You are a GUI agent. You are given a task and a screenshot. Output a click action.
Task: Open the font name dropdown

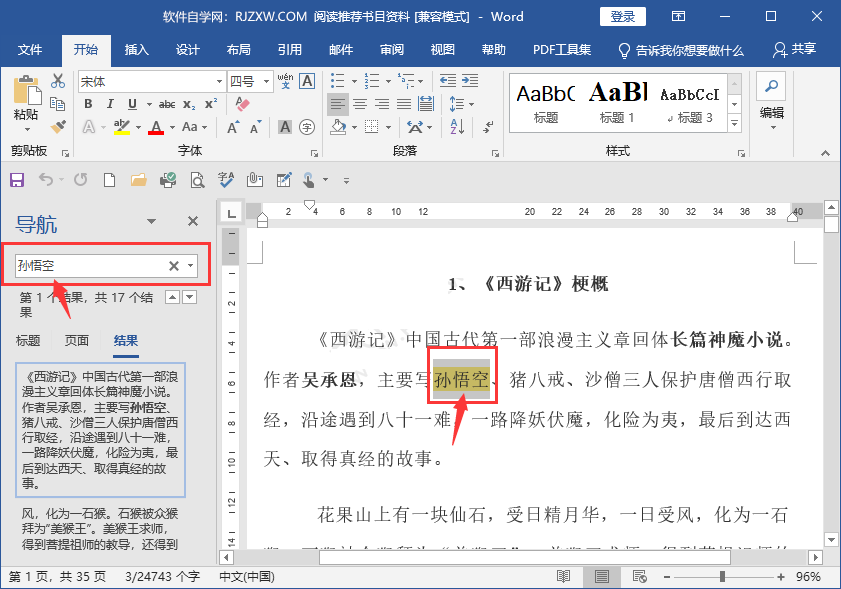click(x=219, y=82)
